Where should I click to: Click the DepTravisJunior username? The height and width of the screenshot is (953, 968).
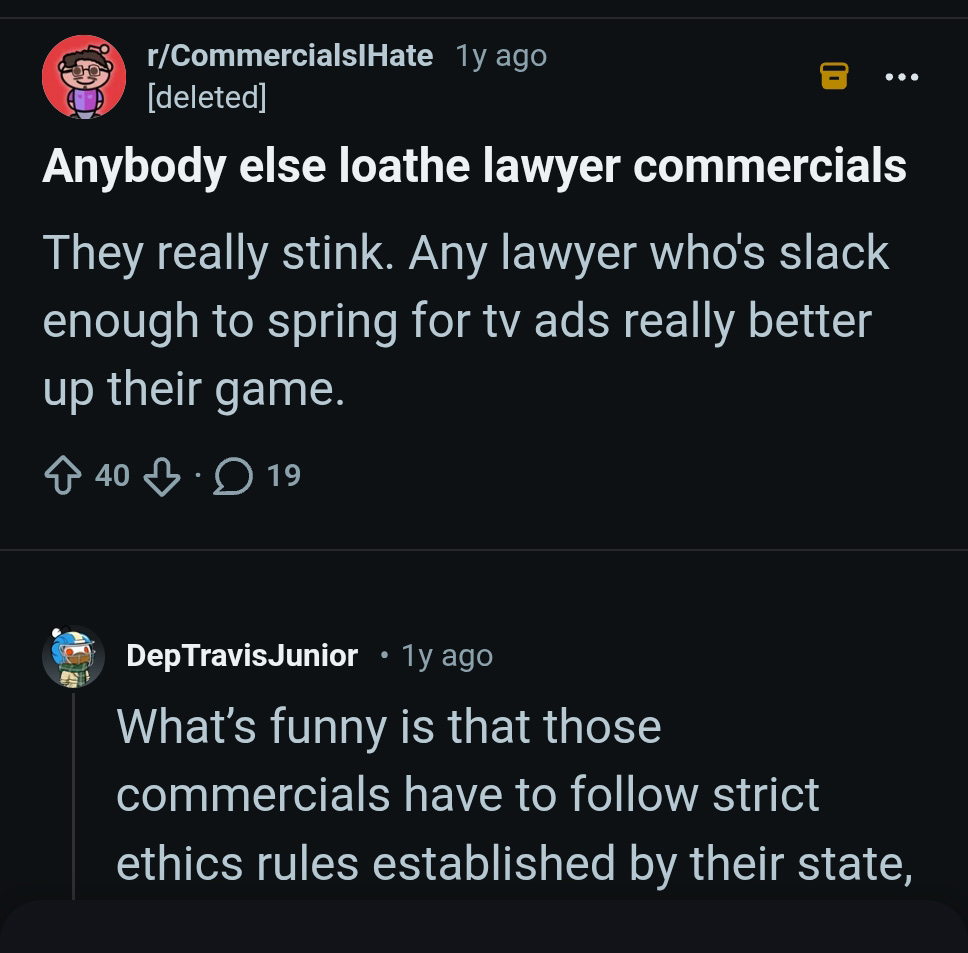click(242, 656)
